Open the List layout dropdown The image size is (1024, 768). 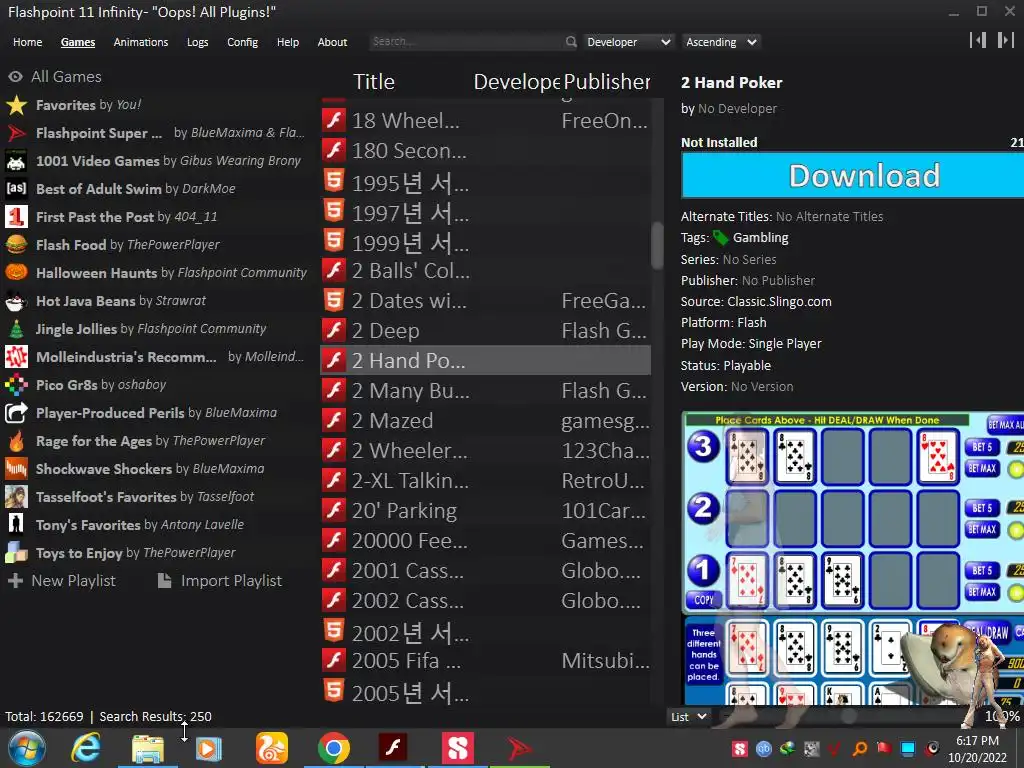pos(688,717)
